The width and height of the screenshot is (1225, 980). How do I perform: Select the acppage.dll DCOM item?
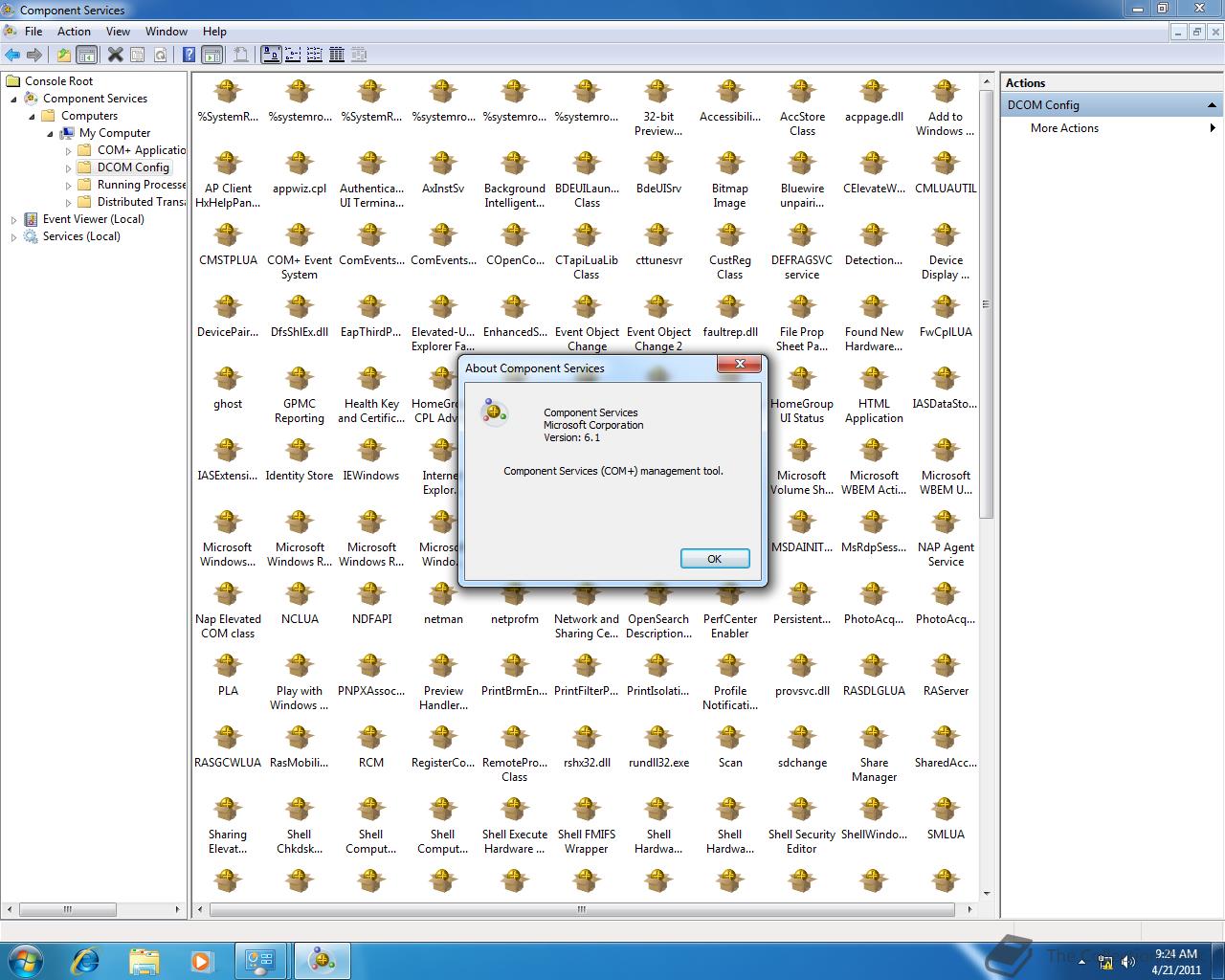coord(874,101)
